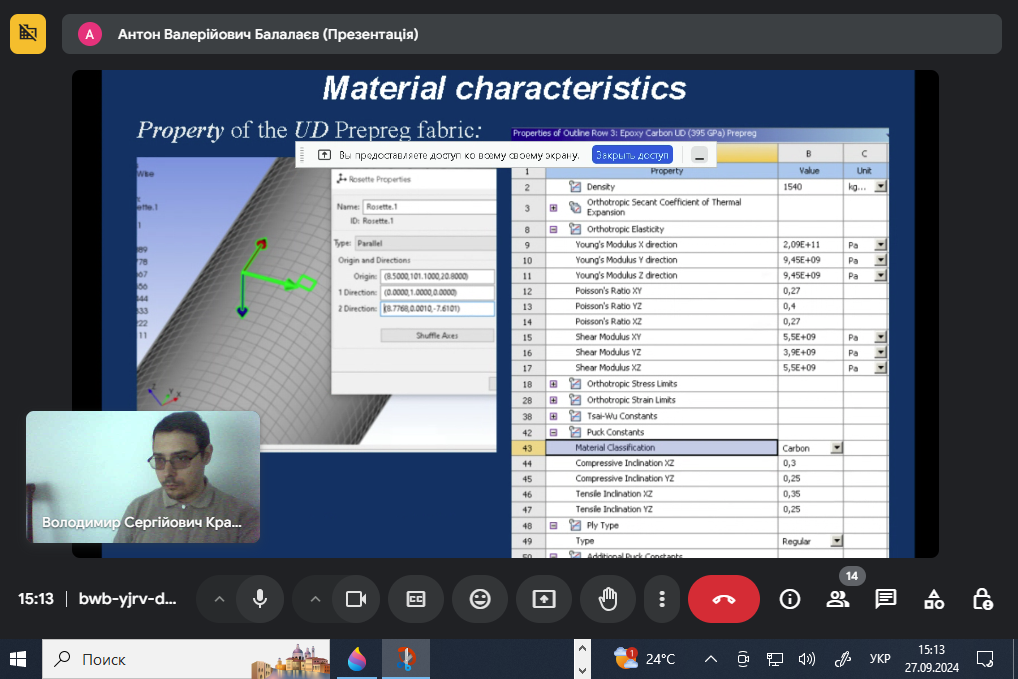Toggle the camera on or off
1018x679 pixels.
354,599
